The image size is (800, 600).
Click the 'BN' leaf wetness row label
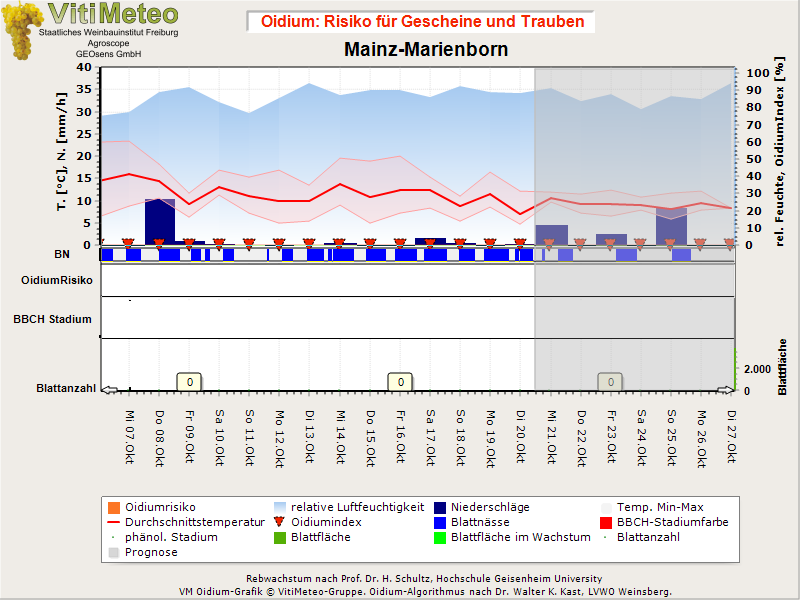pos(62,254)
